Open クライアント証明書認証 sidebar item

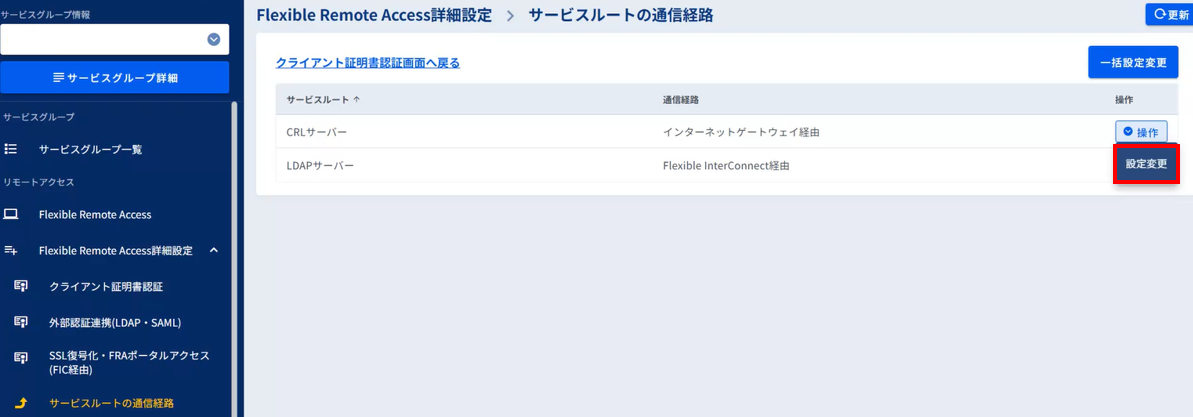point(106,287)
